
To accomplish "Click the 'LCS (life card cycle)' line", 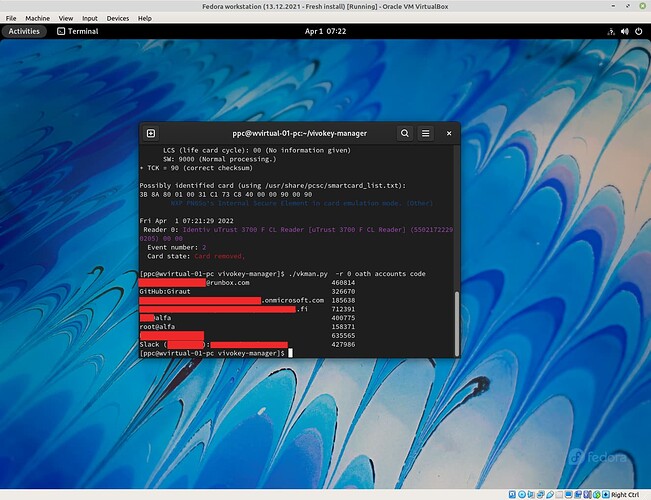I will 257,150.
